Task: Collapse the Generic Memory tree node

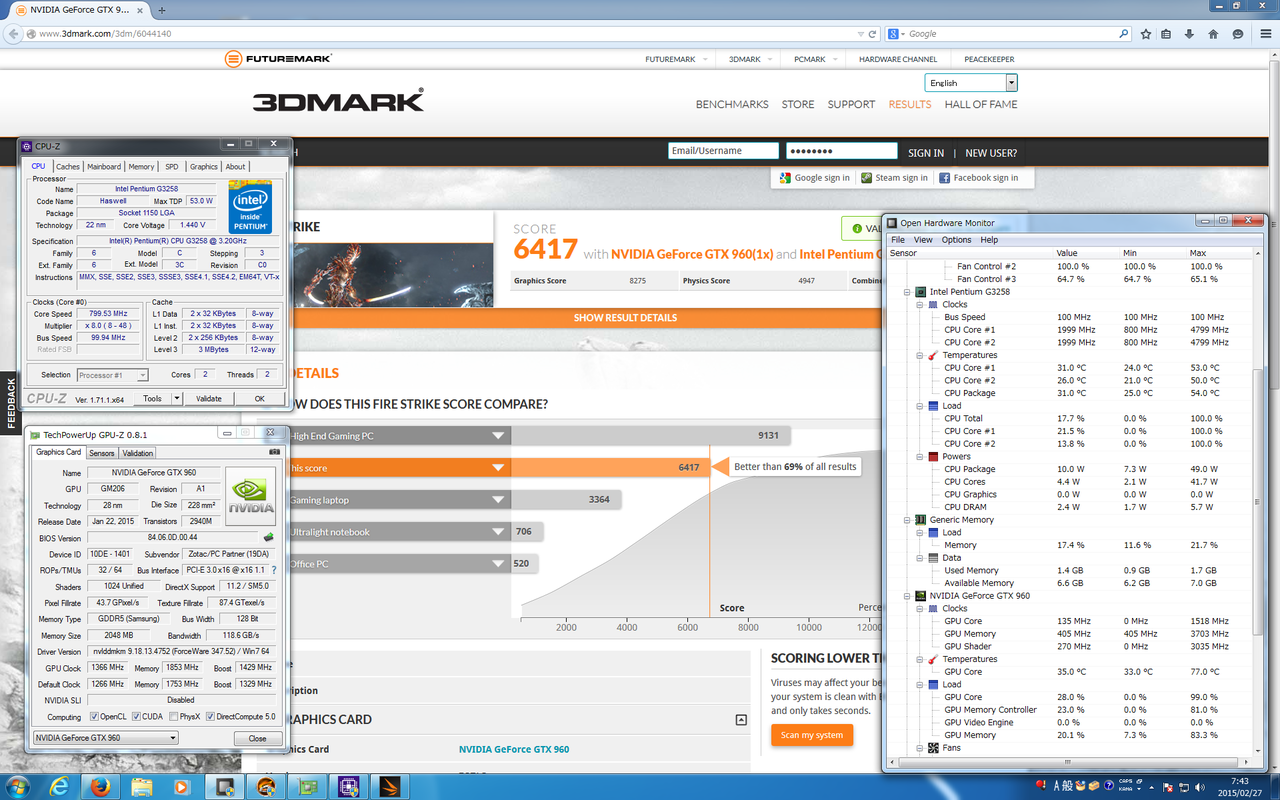Action: pyautogui.click(x=907, y=520)
